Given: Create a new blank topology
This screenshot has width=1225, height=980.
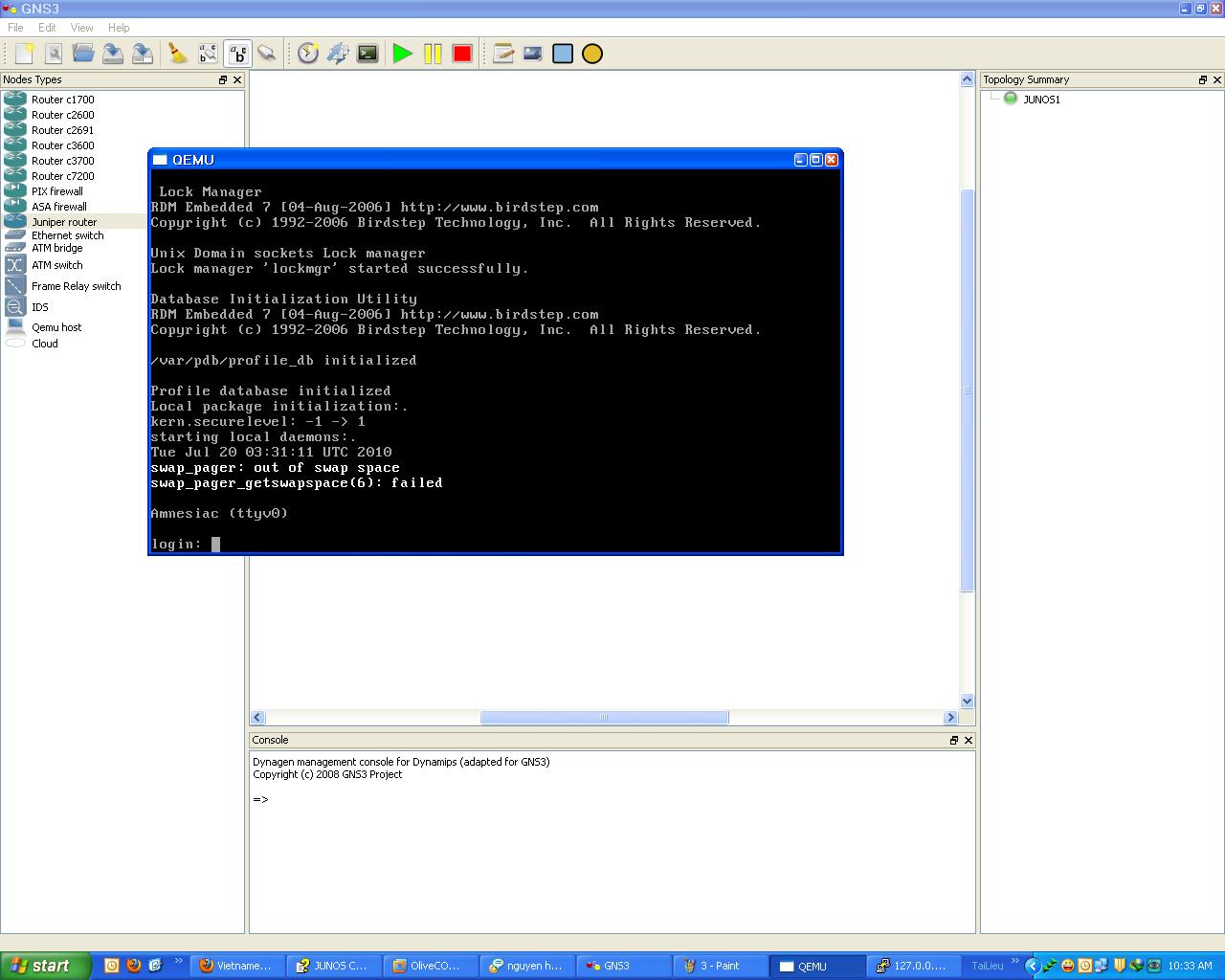Looking at the screenshot, I should (24, 54).
